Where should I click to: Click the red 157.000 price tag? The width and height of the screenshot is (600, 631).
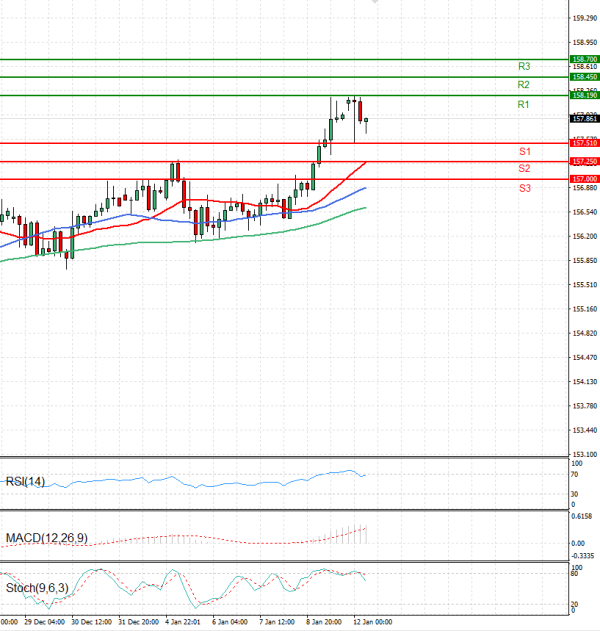583,179
